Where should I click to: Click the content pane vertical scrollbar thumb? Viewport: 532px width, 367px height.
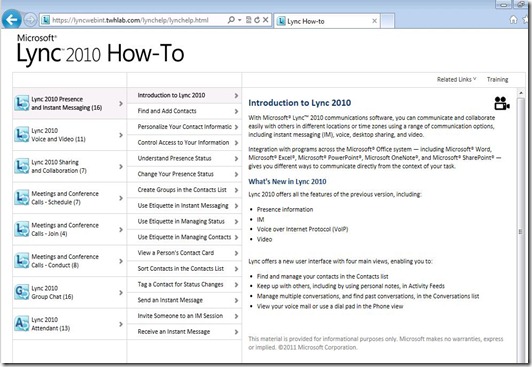click(x=521, y=231)
